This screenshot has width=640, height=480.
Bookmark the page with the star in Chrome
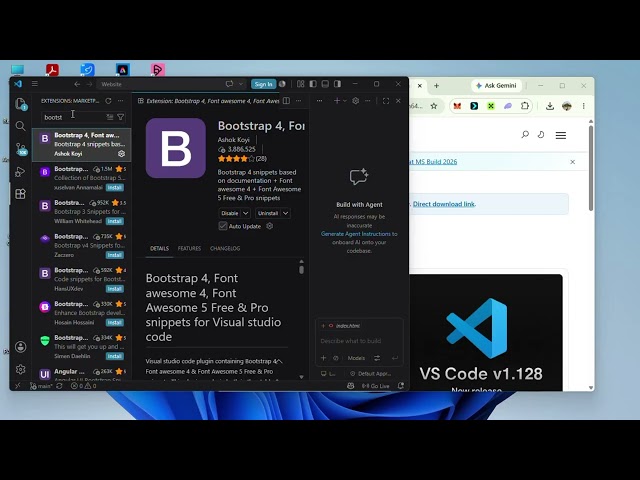(x=434, y=106)
